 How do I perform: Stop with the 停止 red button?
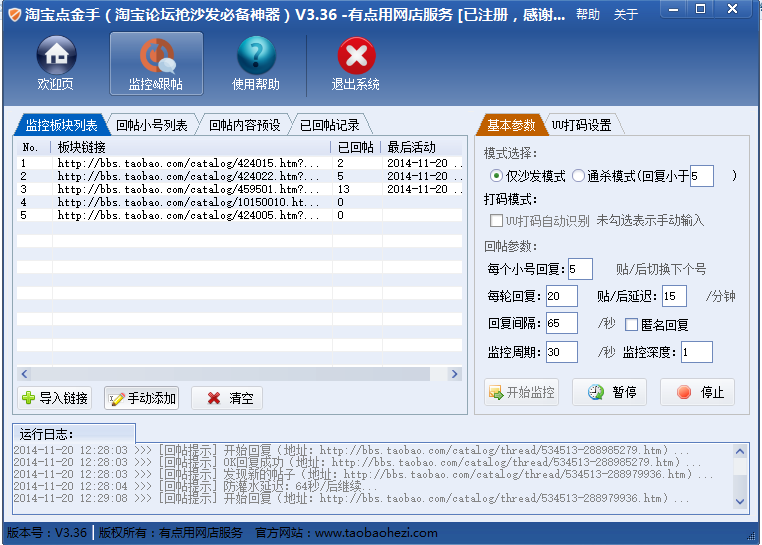tap(698, 392)
